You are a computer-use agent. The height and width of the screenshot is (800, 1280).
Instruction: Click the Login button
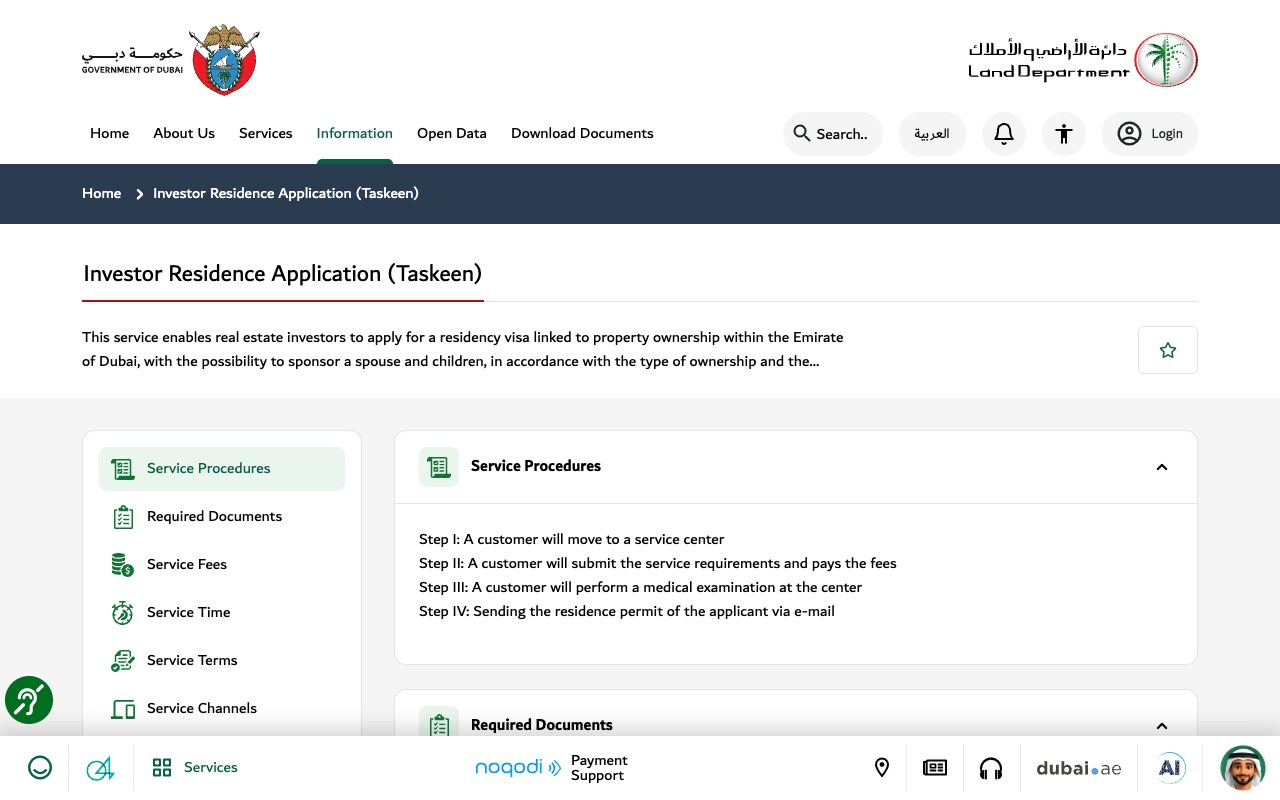[1150, 134]
